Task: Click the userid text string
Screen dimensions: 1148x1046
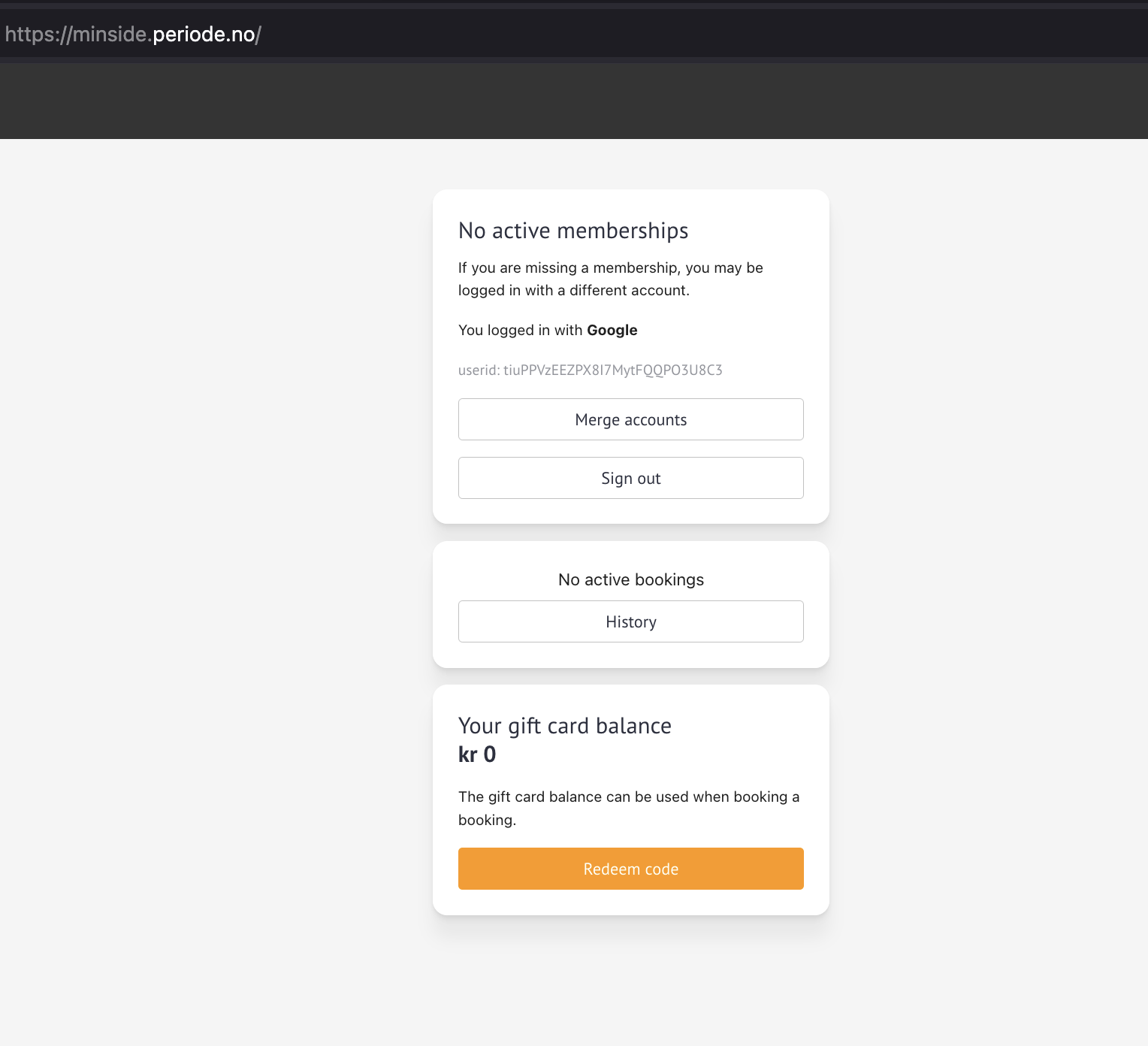Action: tap(591, 370)
